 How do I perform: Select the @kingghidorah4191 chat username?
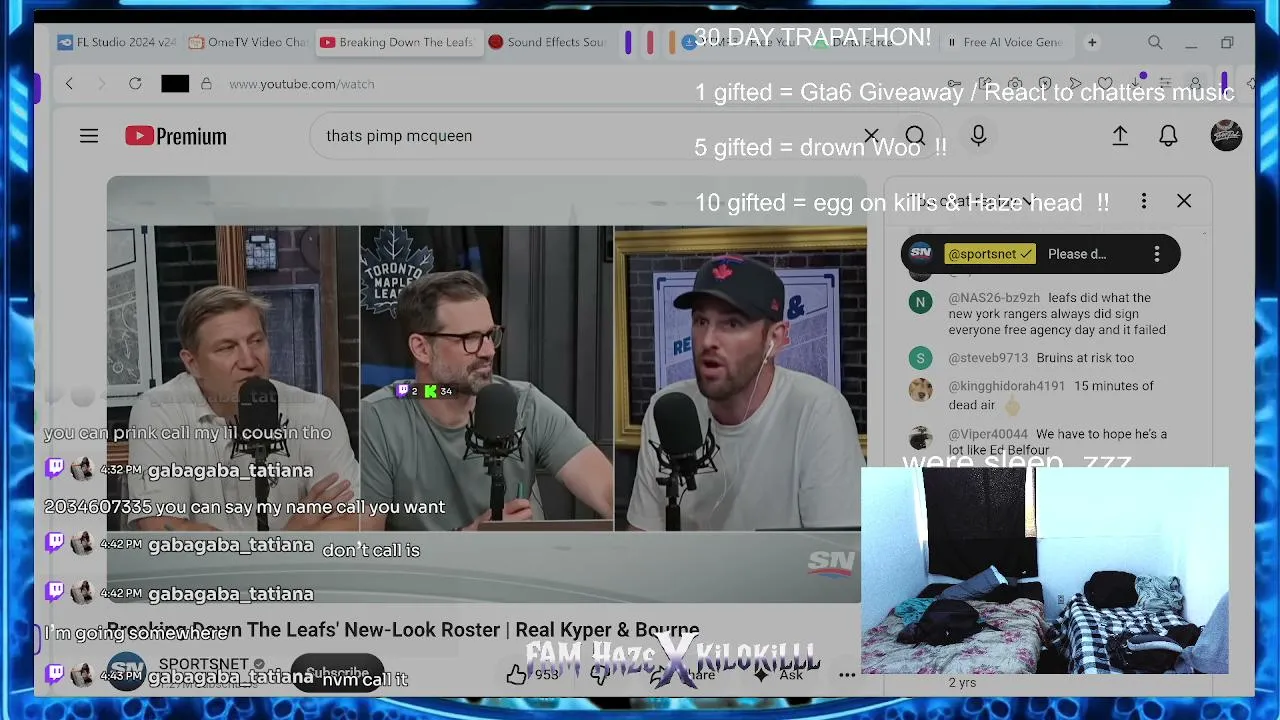[1007, 386]
